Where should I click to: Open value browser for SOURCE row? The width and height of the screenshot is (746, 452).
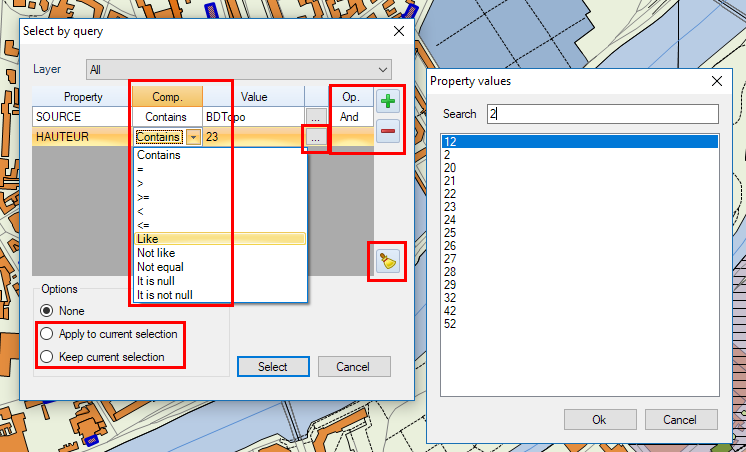tap(316, 117)
